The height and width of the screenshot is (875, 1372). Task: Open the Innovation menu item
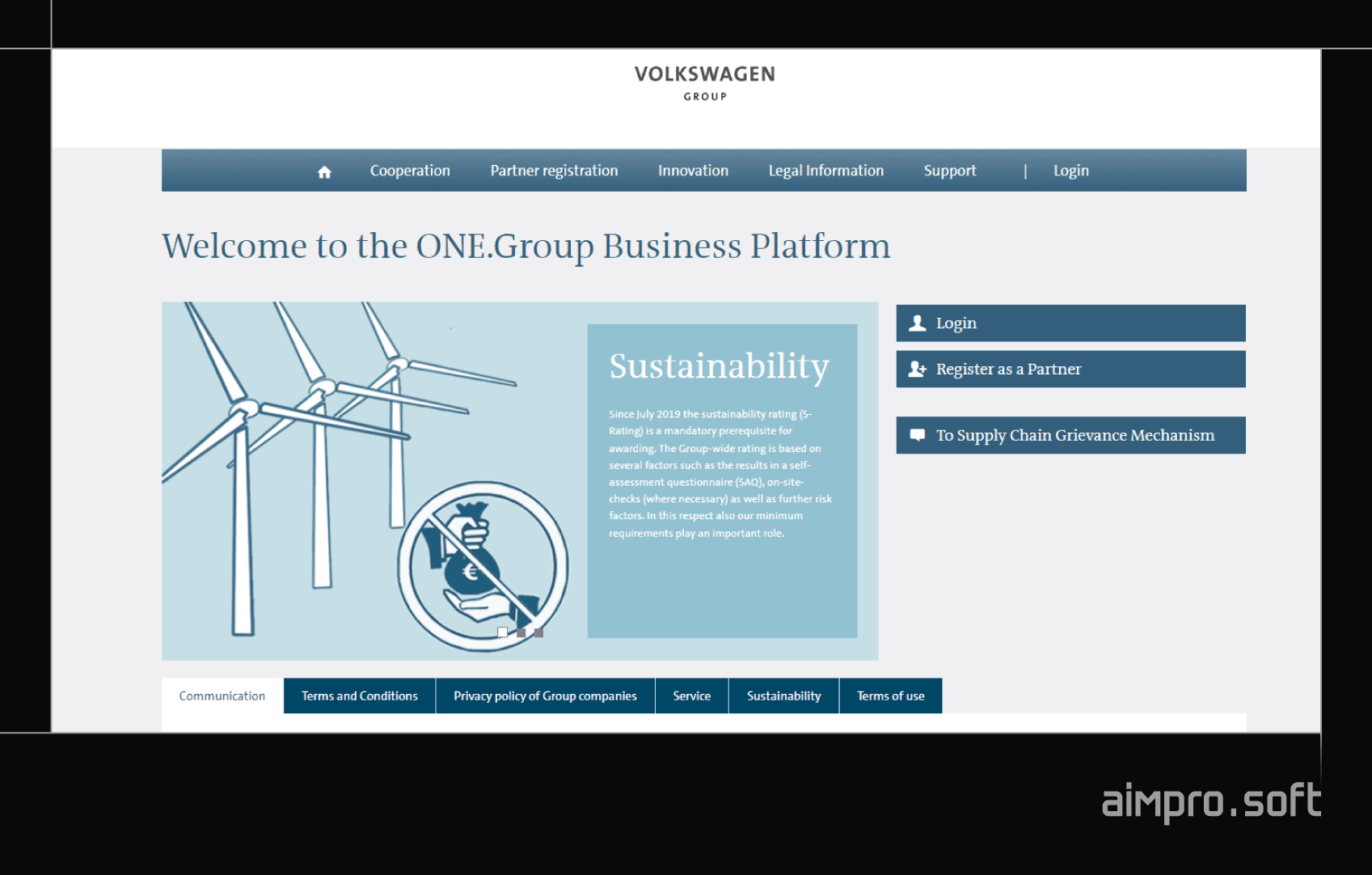click(693, 171)
